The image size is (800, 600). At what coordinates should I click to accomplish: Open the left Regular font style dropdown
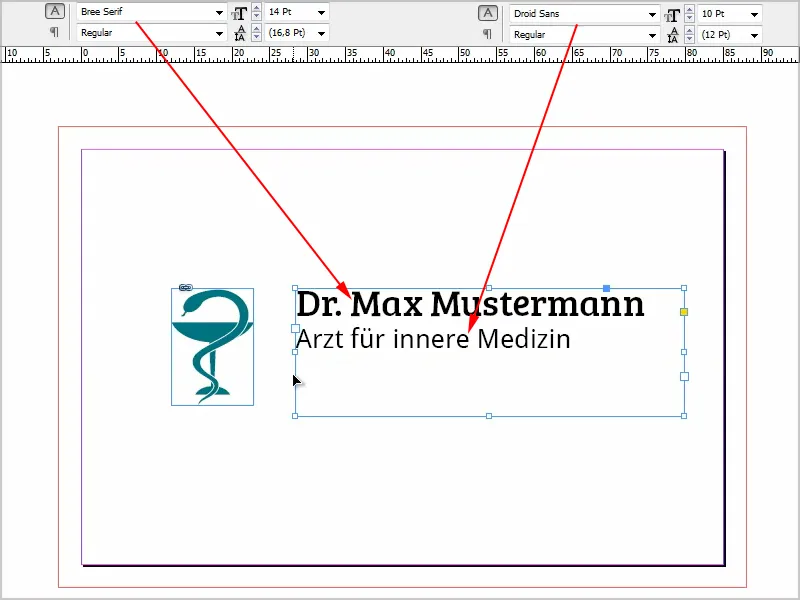(219, 34)
